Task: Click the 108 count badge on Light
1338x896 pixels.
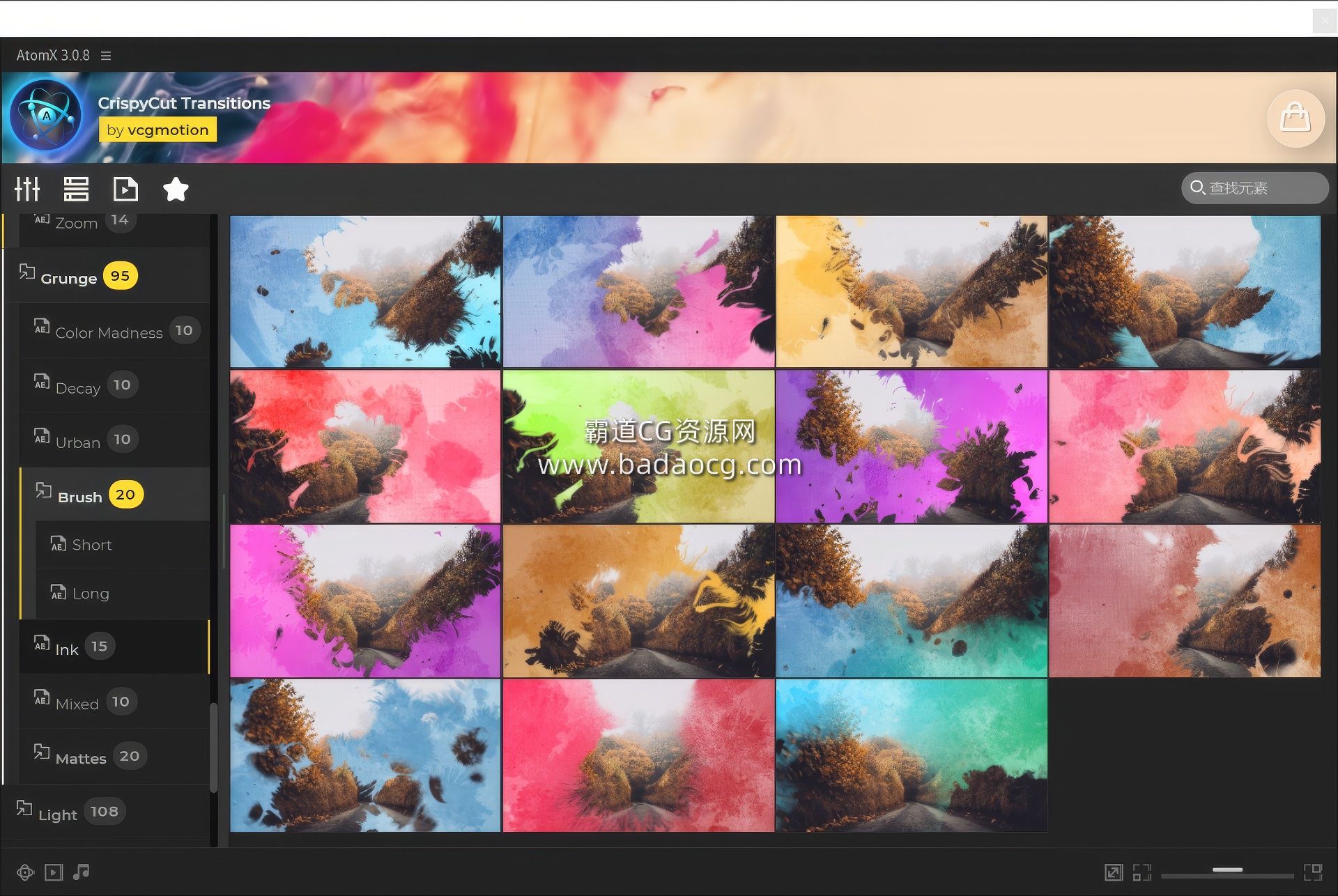Action: tap(105, 812)
